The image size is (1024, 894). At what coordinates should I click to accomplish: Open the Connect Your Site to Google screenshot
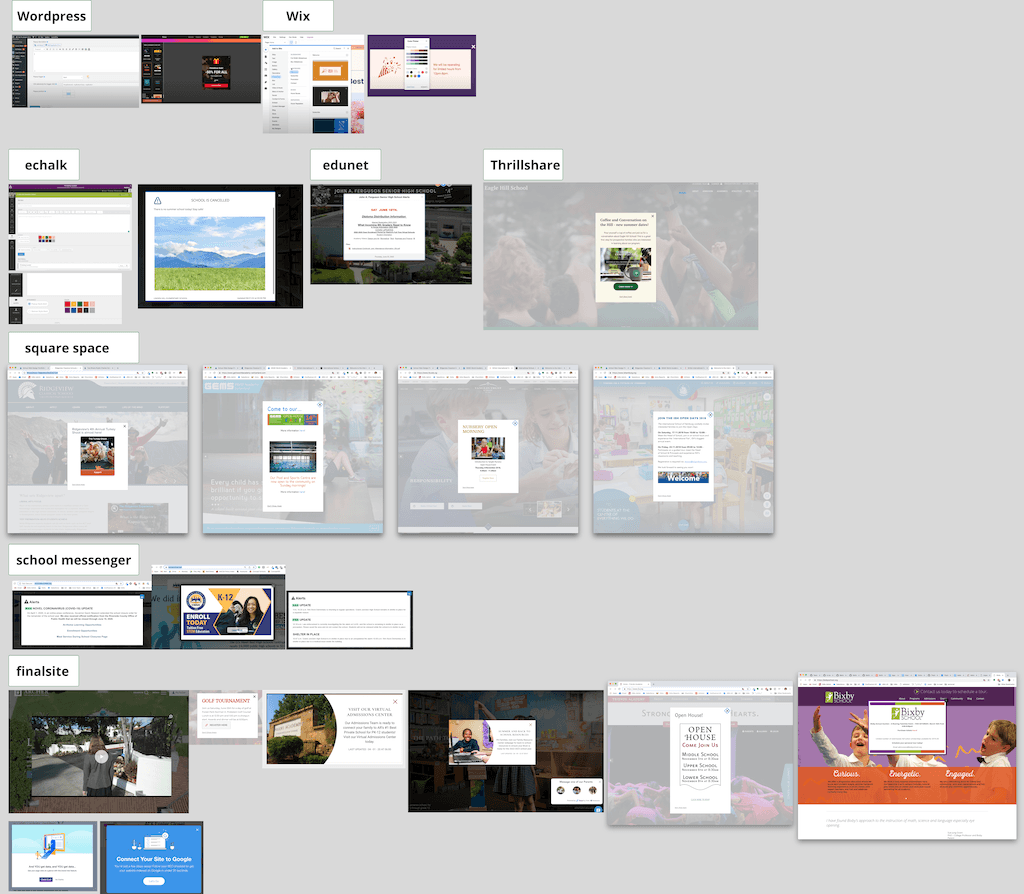click(152, 857)
